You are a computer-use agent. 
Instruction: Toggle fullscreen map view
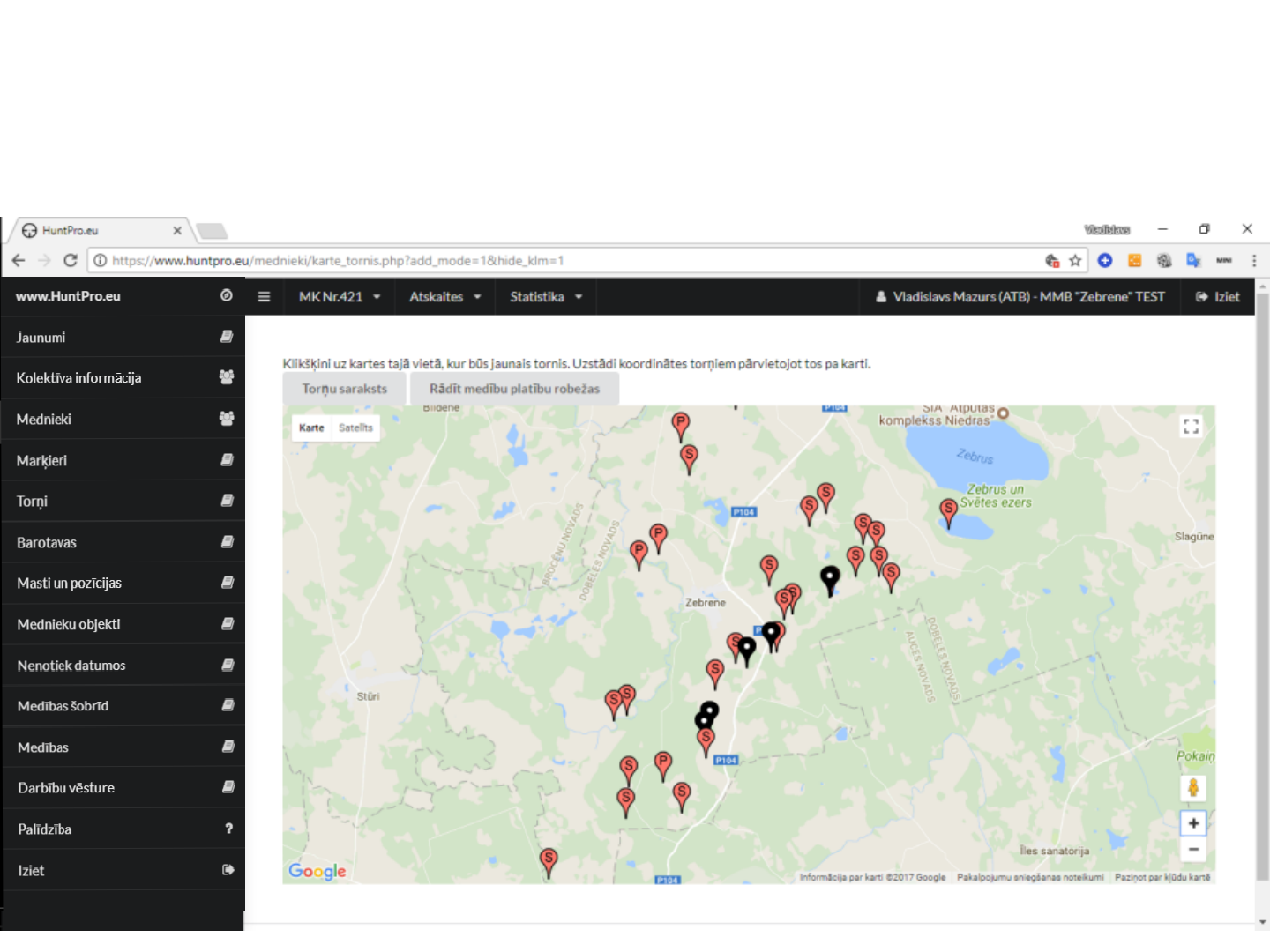click(x=1191, y=427)
